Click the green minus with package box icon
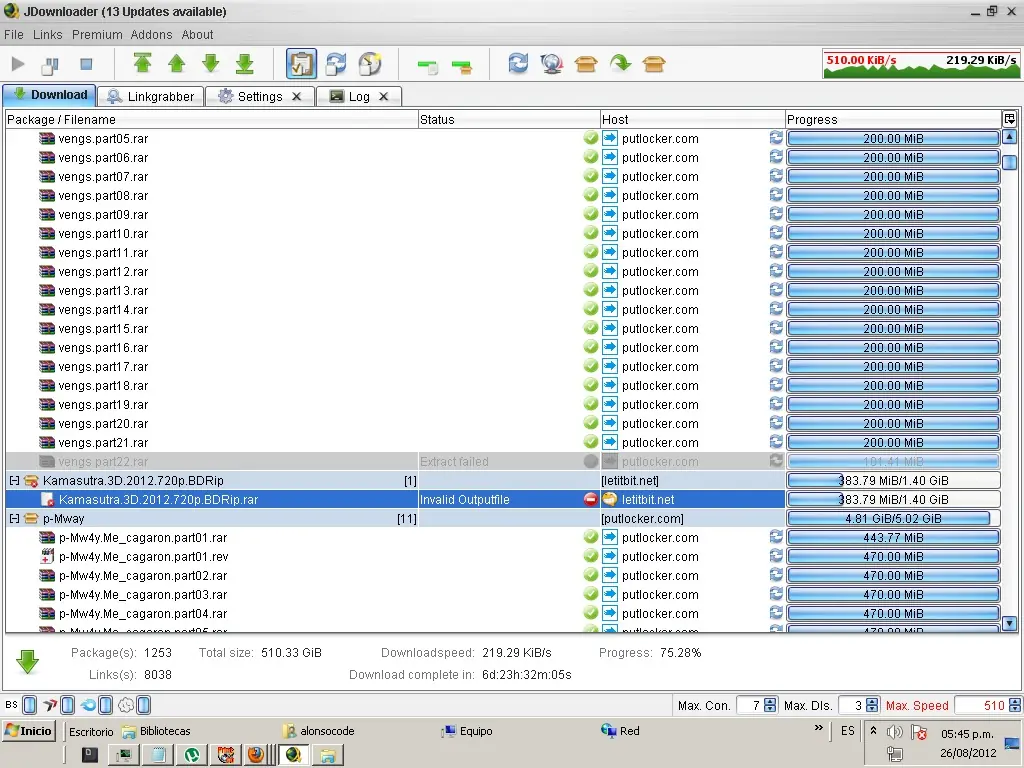The image size is (1024, 768). 462,65
